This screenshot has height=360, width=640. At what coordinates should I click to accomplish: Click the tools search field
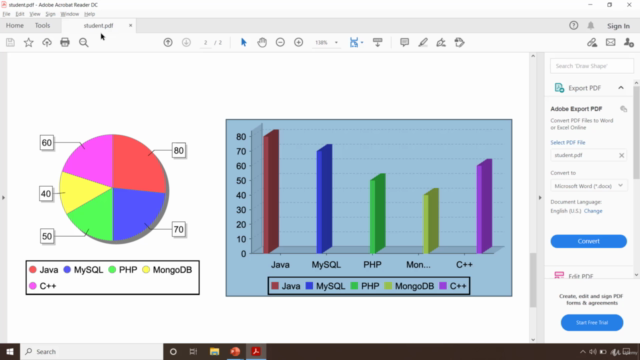click(x=592, y=66)
